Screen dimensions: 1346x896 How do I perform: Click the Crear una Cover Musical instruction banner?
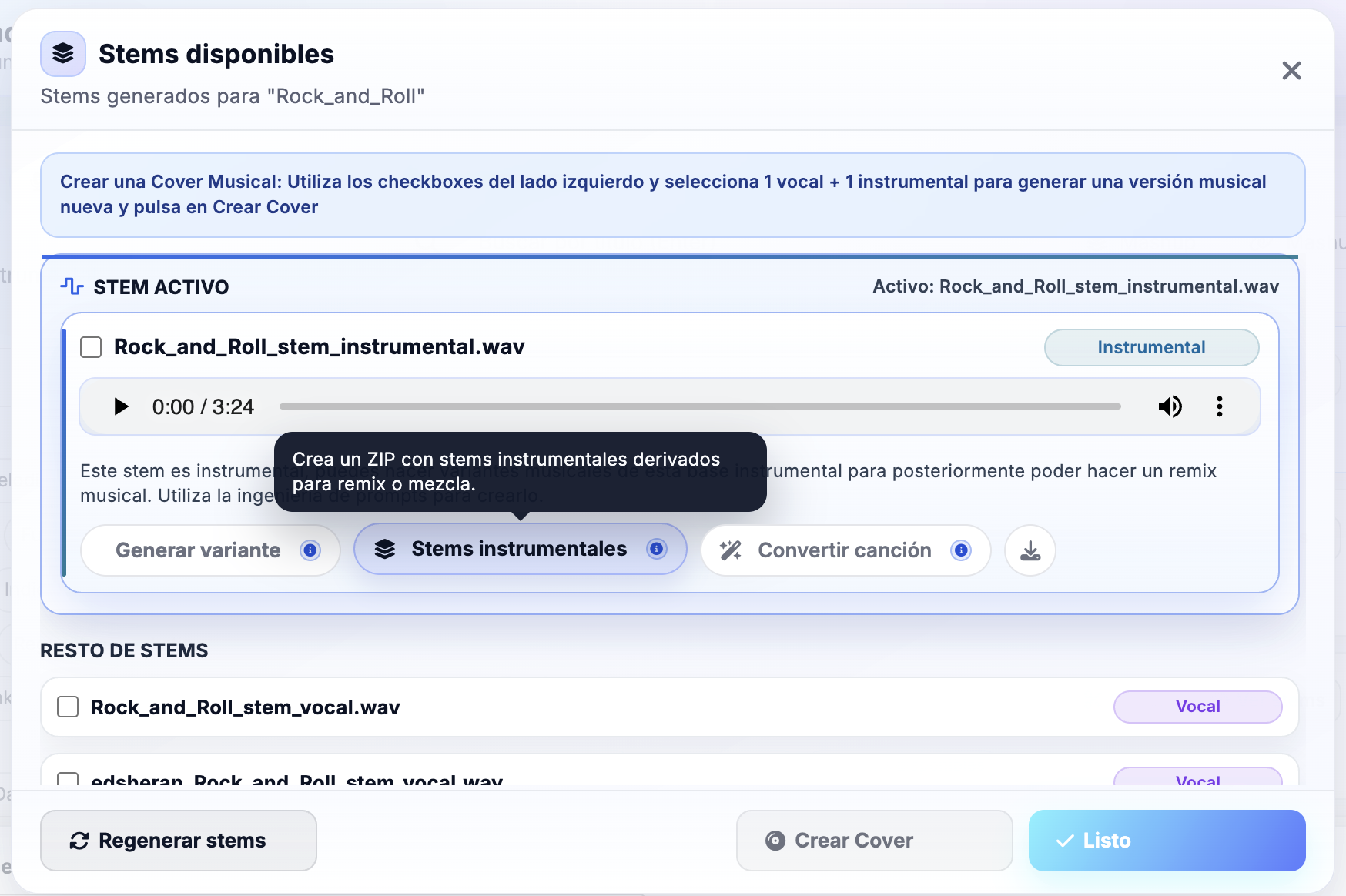(672, 195)
